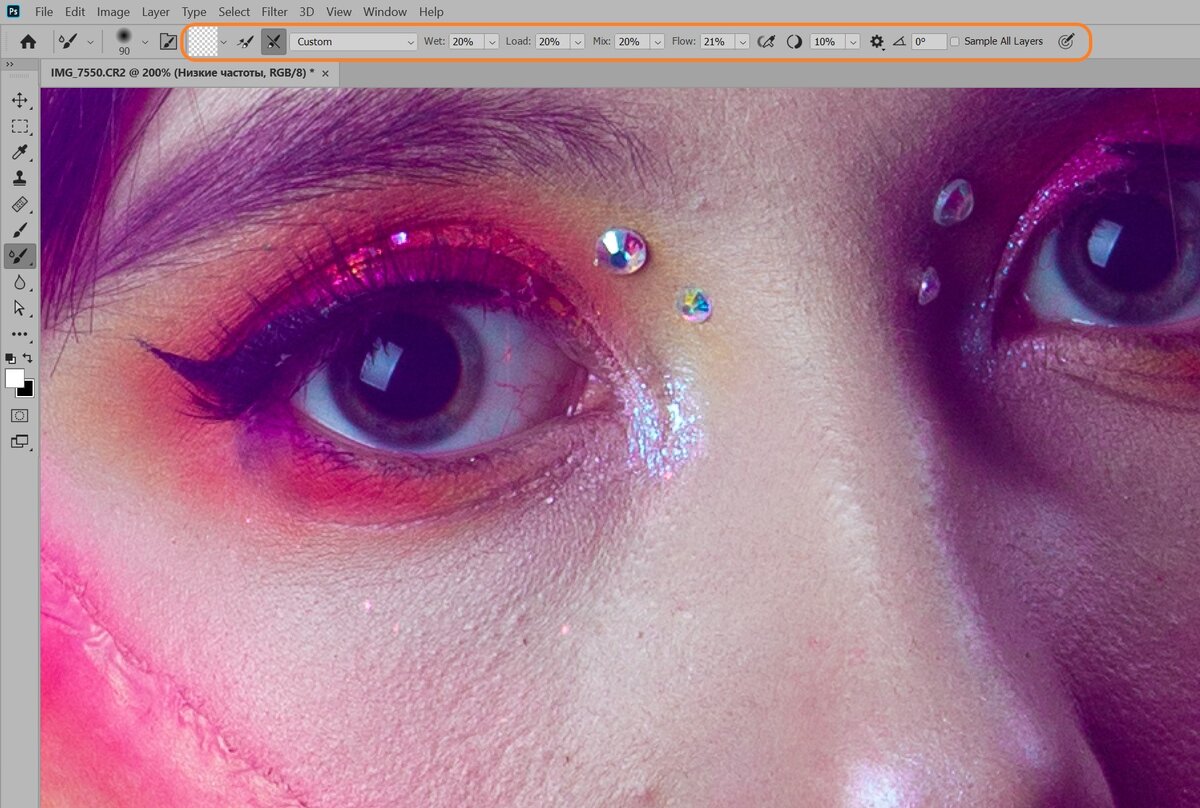Click the Load value field 20%

(x=552, y=42)
